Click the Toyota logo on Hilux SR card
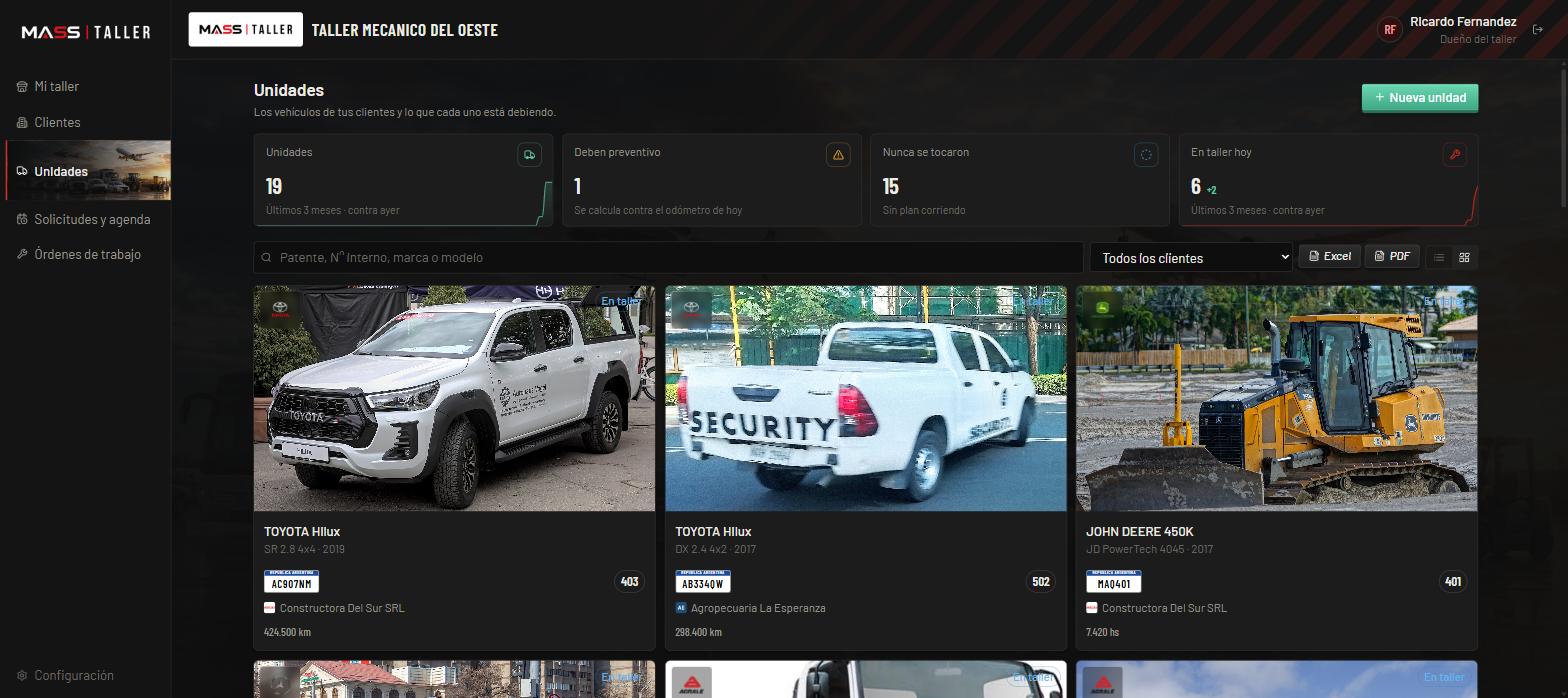The width and height of the screenshot is (1568, 698). point(280,309)
